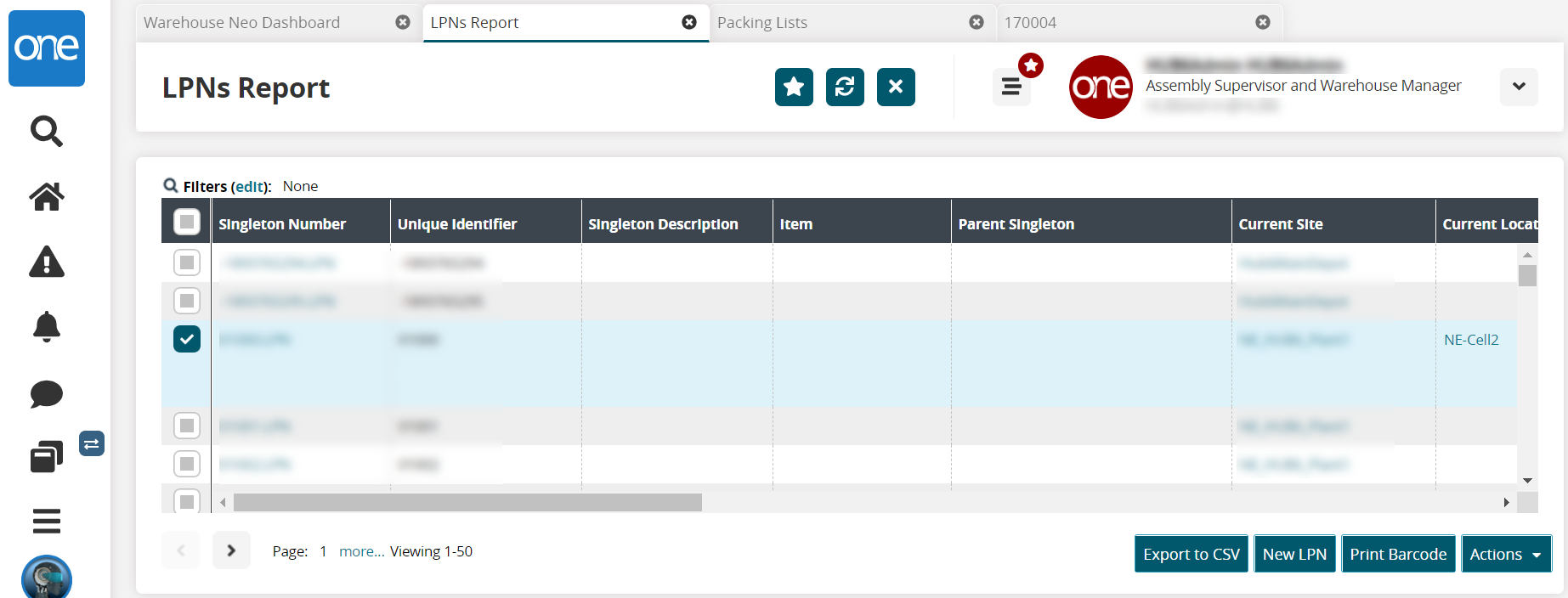Check the second row checkbox
This screenshot has height=598, width=1568.
[x=187, y=301]
